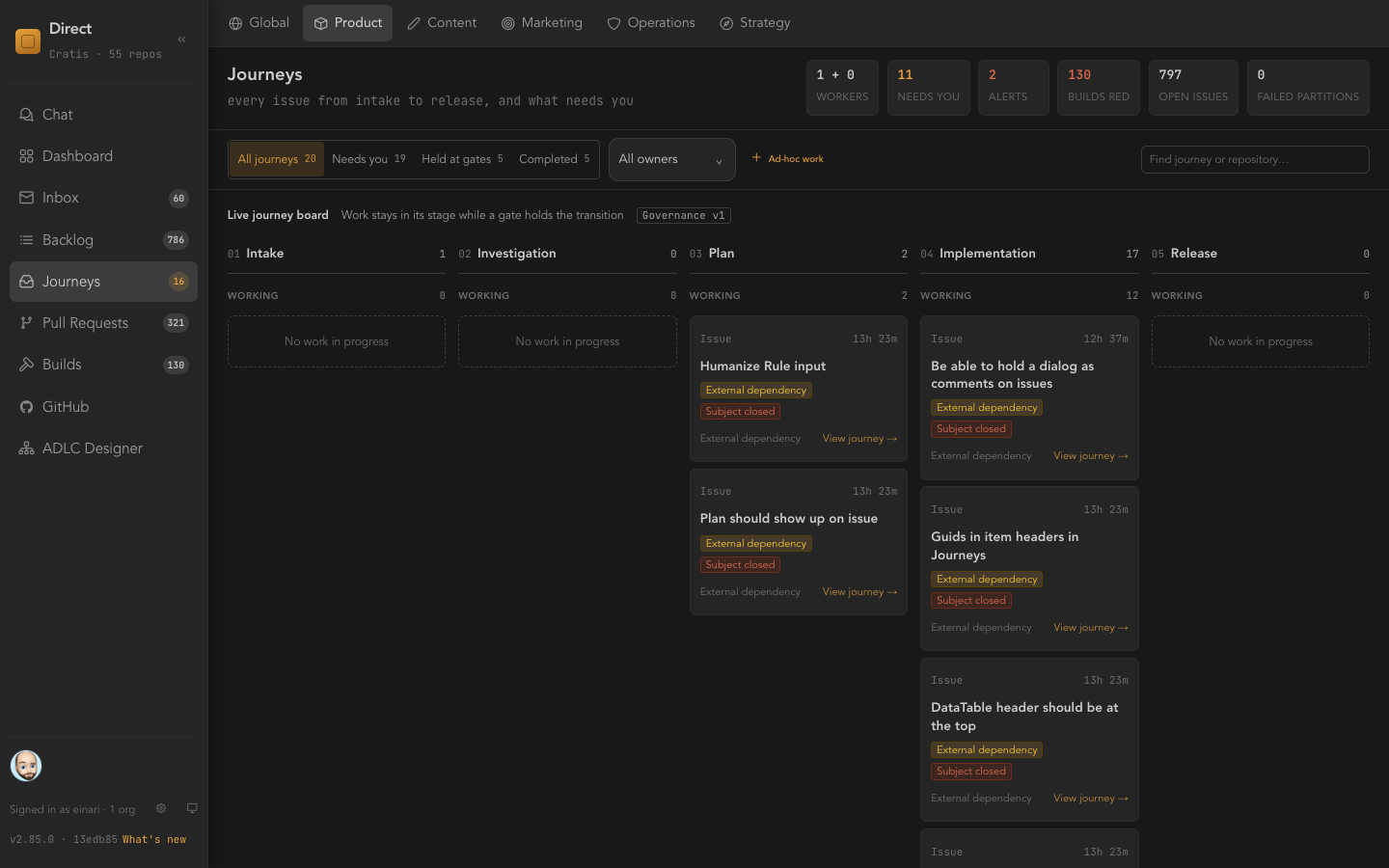Show journeys Held at gates
The height and width of the screenshot is (868, 1389).
462,159
